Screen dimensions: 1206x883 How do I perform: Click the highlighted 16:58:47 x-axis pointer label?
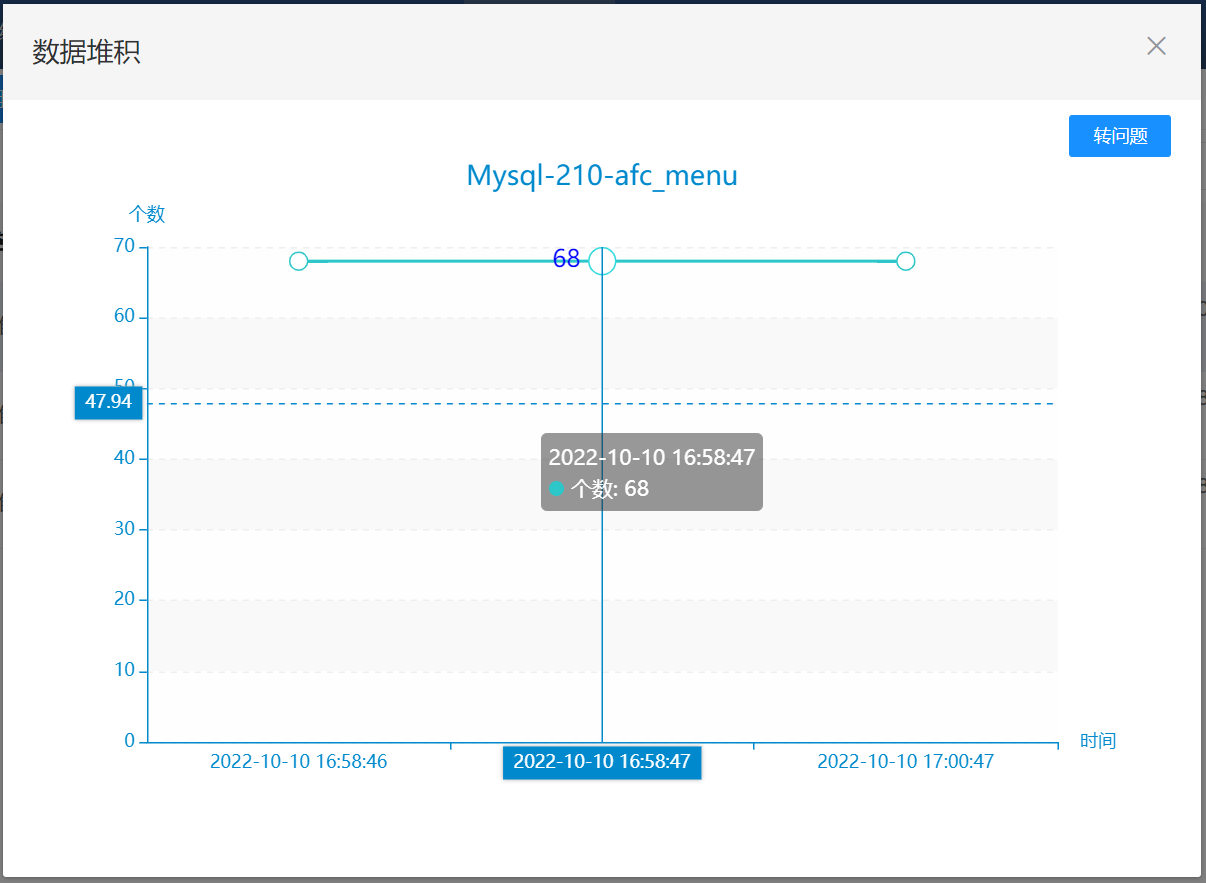coord(602,761)
